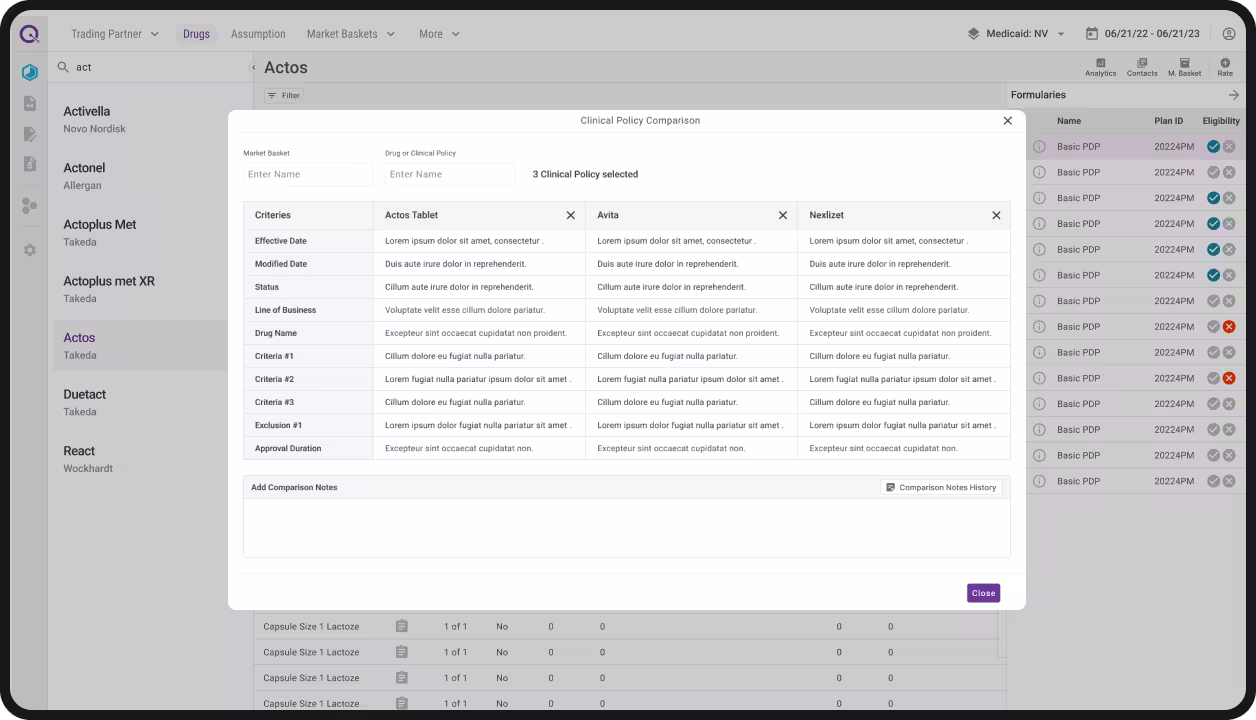Click in the Add Comparison Notes text area

click(x=626, y=527)
